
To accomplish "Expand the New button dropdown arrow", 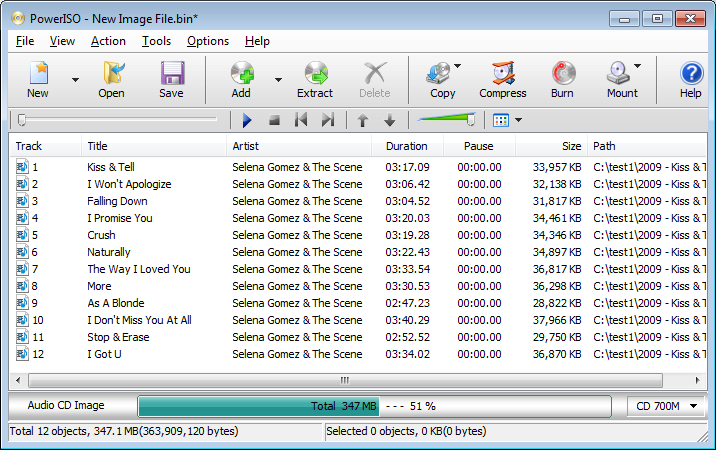I will [75, 80].
